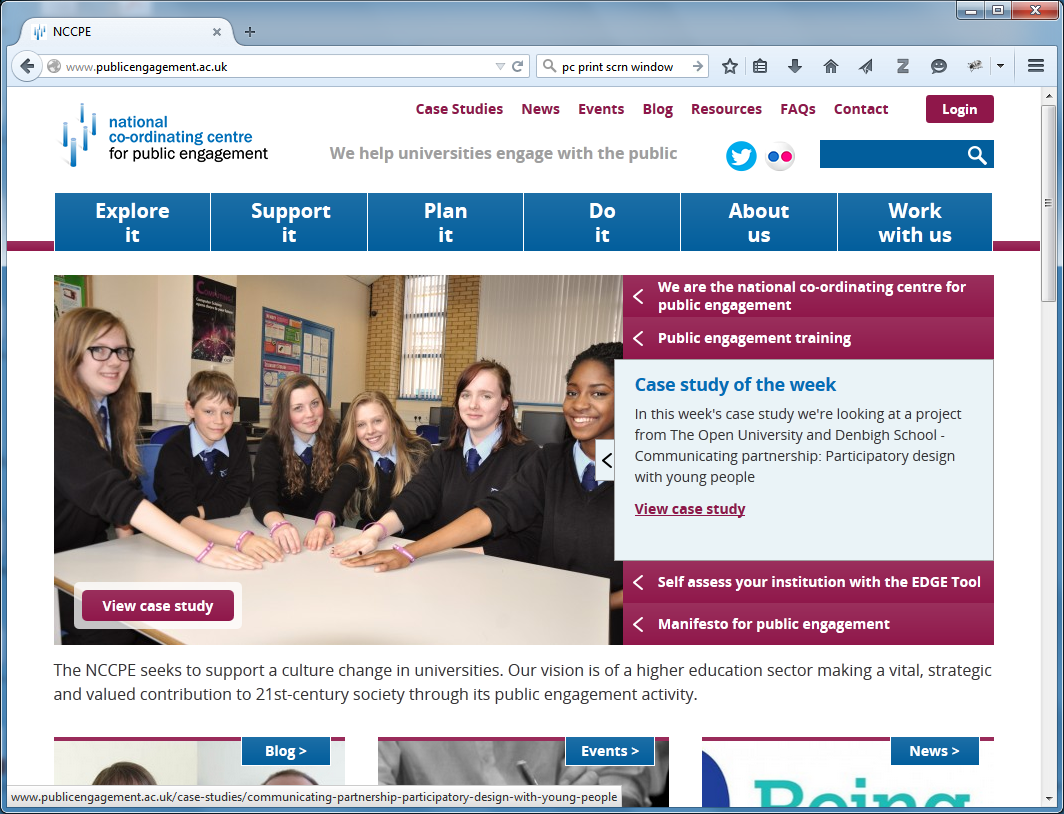The width and height of the screenshot is (1064, 814).
Task: Click the Login button
Action: 959,109
